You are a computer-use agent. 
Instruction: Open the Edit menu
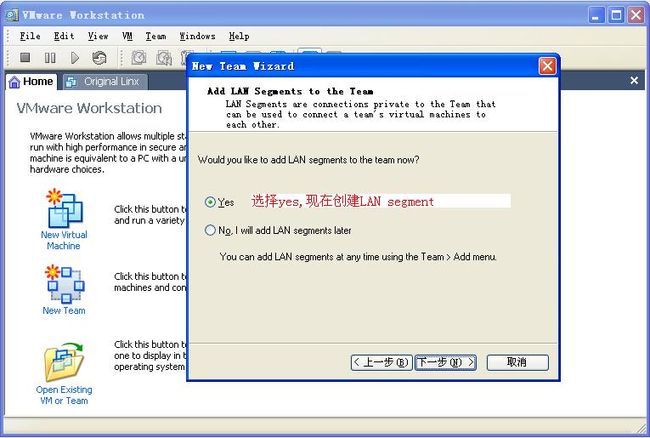(x=64, y=36)
